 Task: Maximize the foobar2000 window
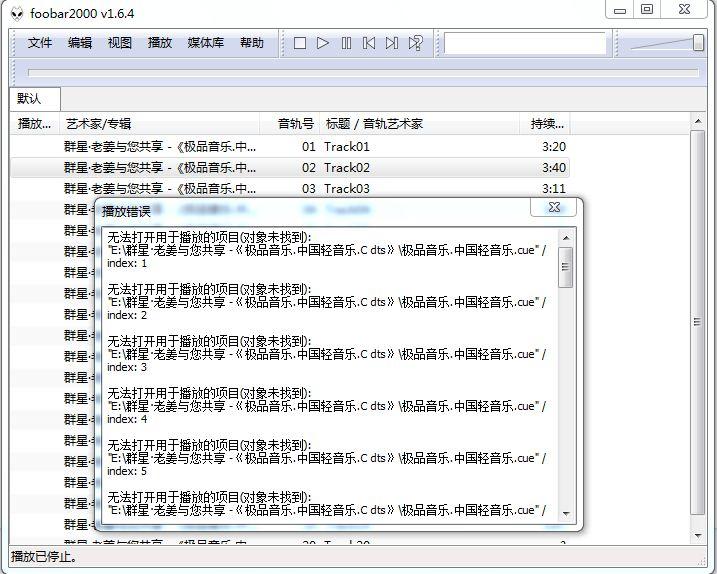point(647,10)
